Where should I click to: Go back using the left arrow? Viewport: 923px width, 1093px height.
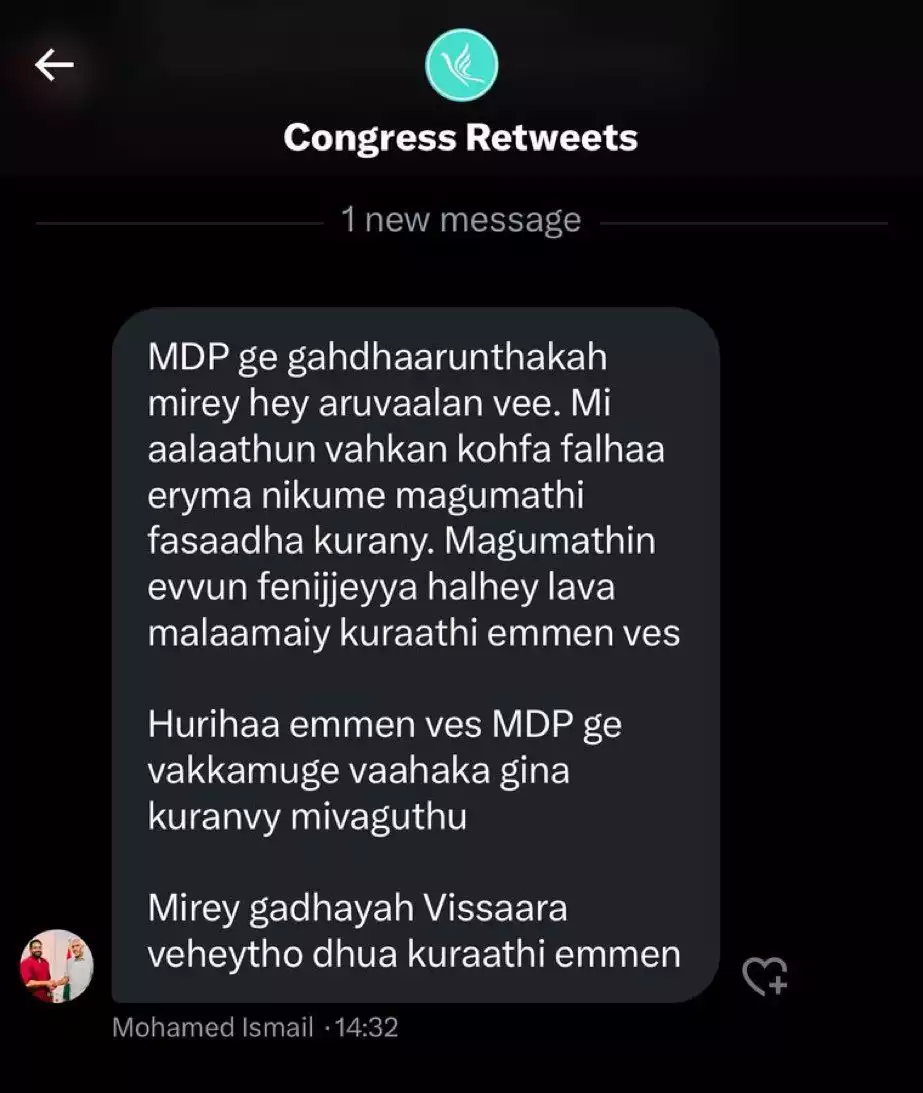[54, 65]
